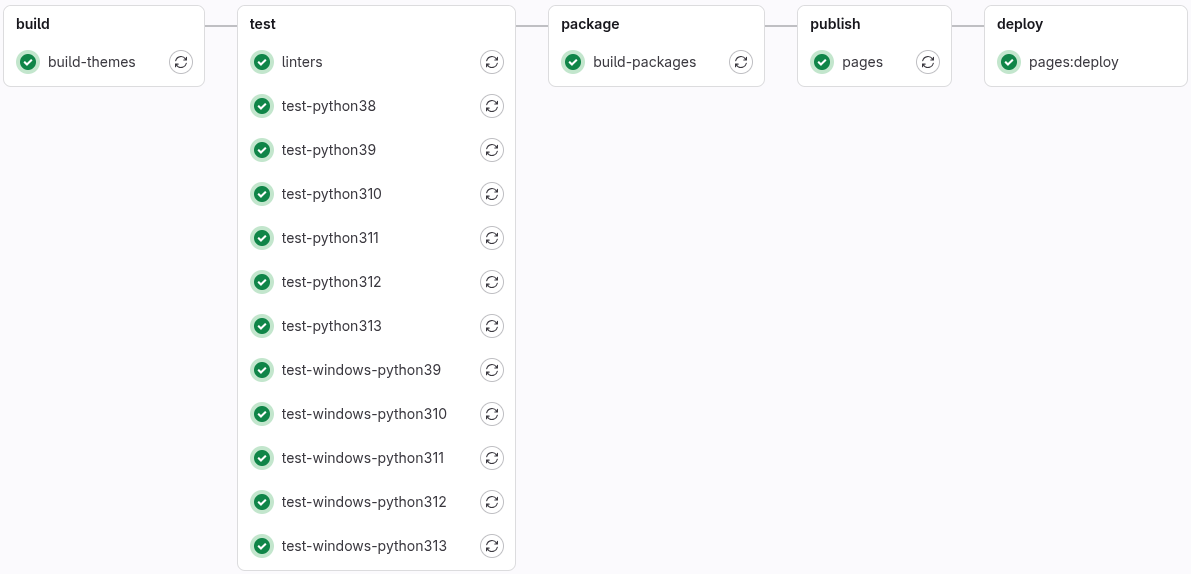
Task: Click the test stage heading
Action: tap(263, 24)
